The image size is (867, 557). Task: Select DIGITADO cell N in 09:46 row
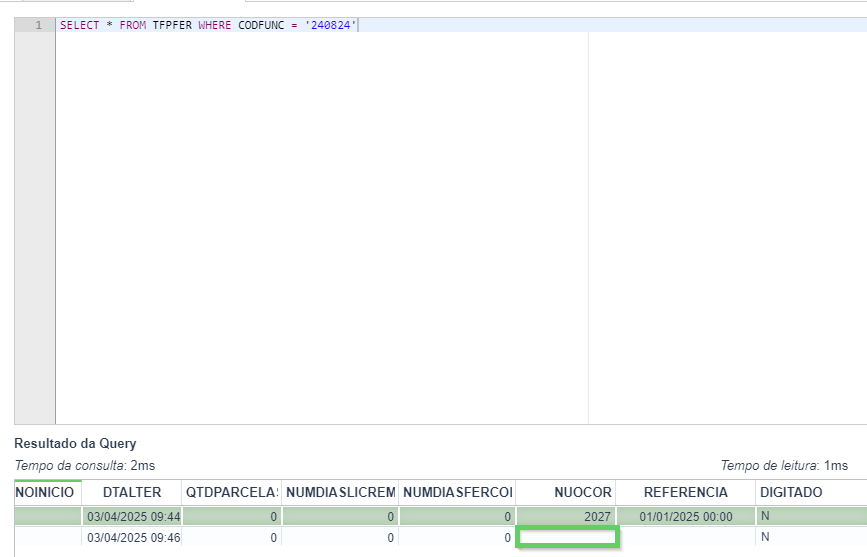coord(811,537)
